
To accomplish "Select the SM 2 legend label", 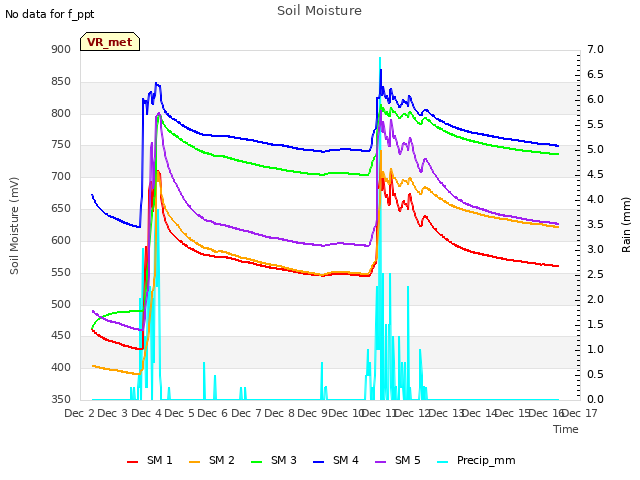I will point(222,460).
